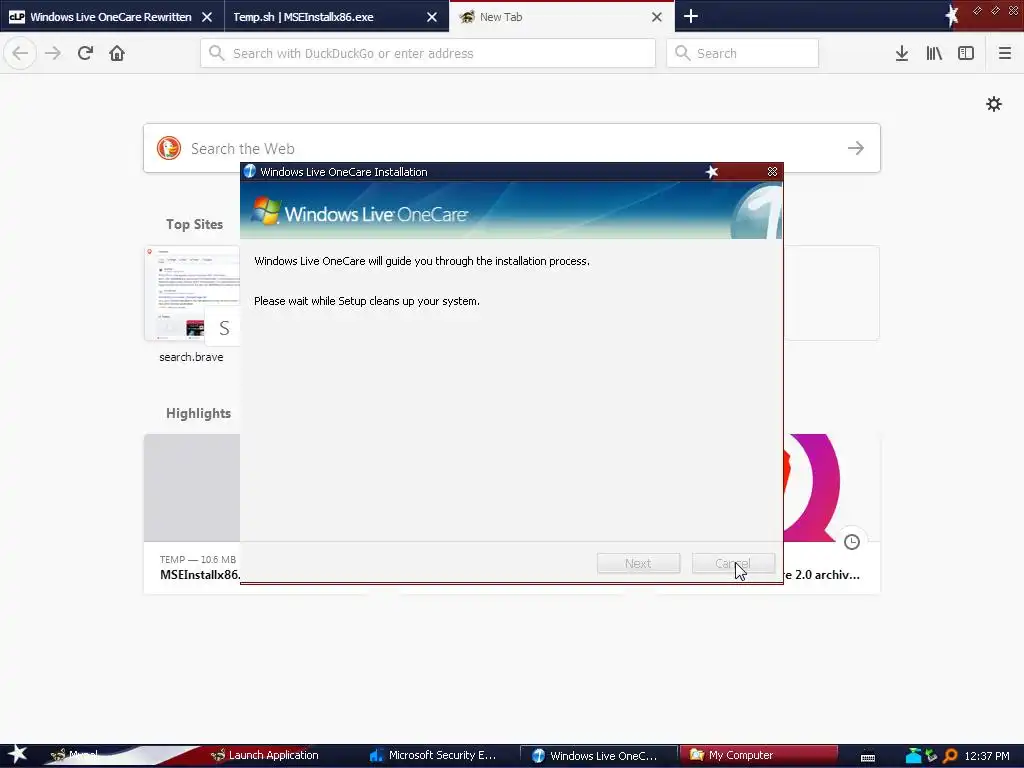This screenshot has height=768, width=1024.
Task: Open the search.brave top site thumbnail
Action: click(x=192, y=293)
